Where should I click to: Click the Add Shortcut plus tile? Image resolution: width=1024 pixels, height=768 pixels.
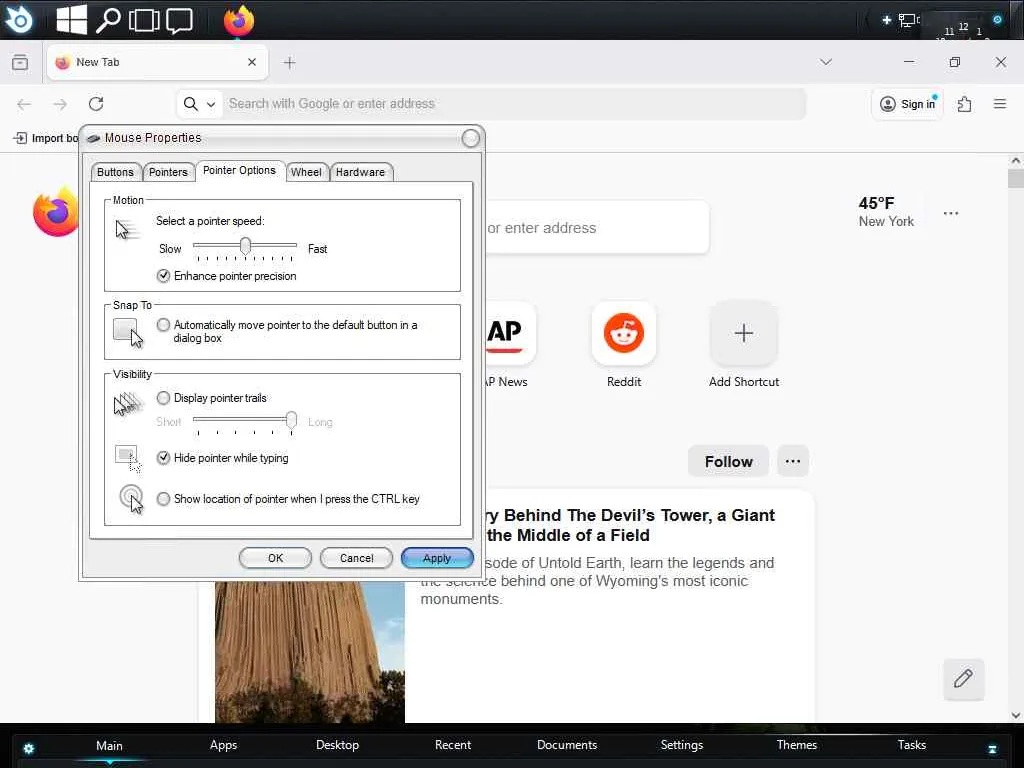click(743, 333)
